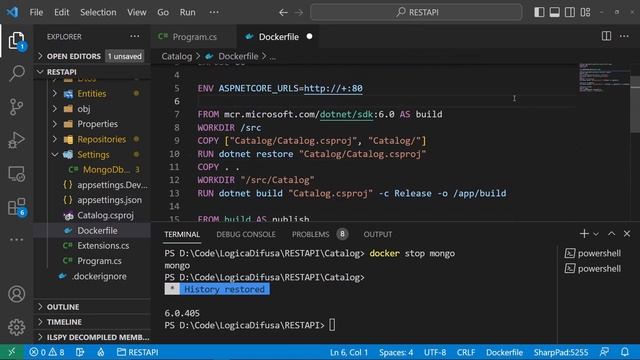
Task: Open the Edit menu
Action: 62,12
